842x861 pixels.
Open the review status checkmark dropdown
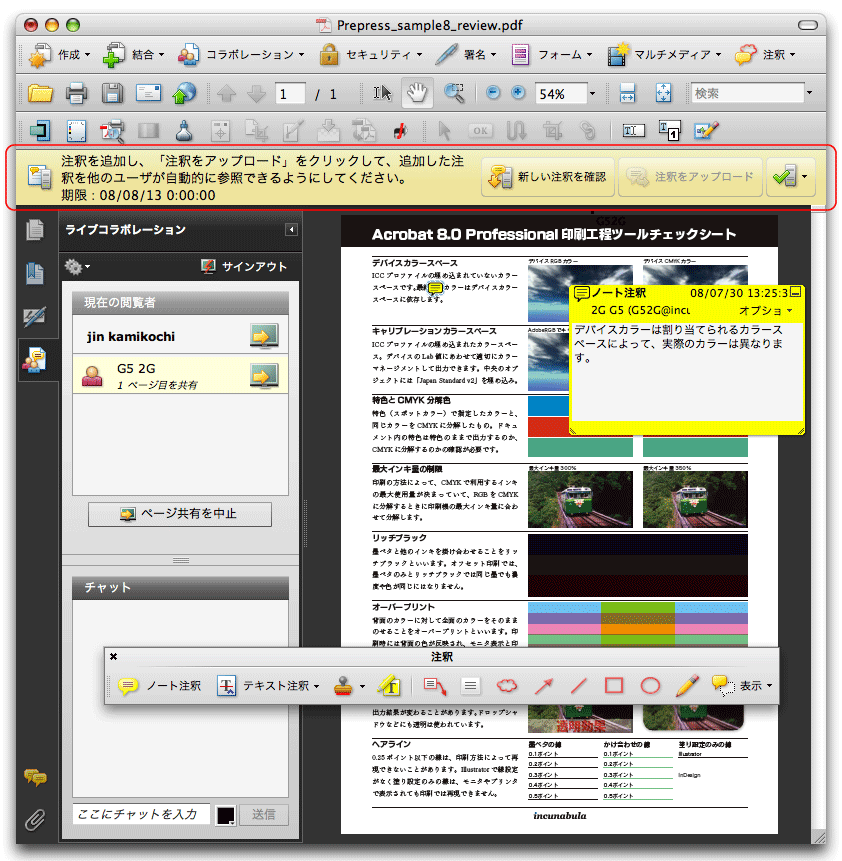(790, 177)
